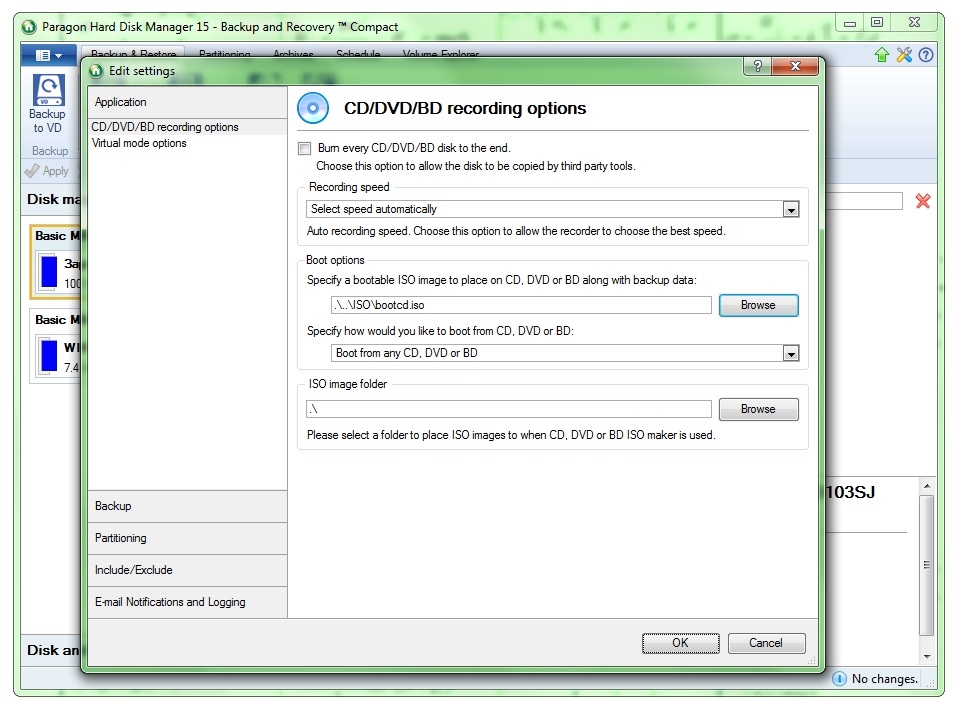Expand the boot method dropdown
The width and height of the screenshot is (962, 716).
[791, 353]
